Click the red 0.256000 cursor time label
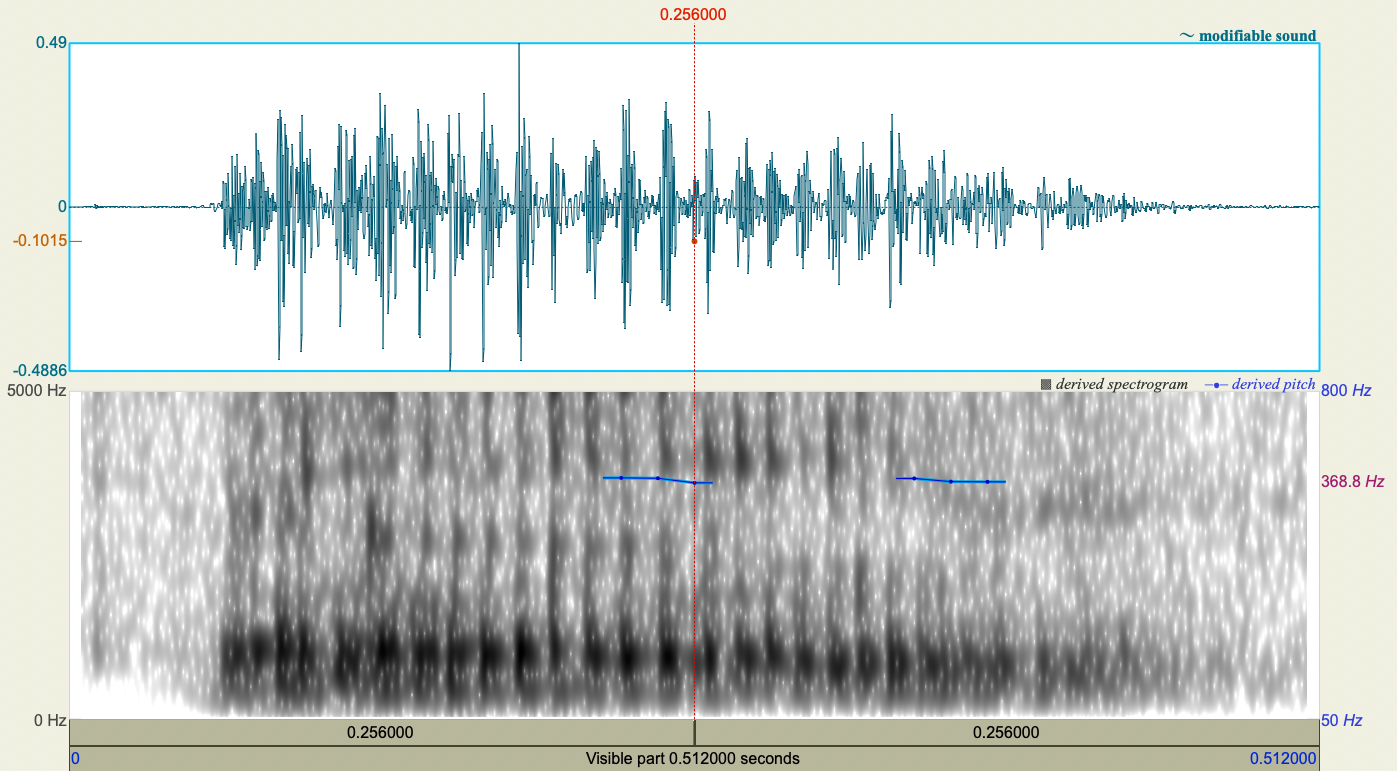The width and height of the screenshot is (1397, 771). coord(695,14)
